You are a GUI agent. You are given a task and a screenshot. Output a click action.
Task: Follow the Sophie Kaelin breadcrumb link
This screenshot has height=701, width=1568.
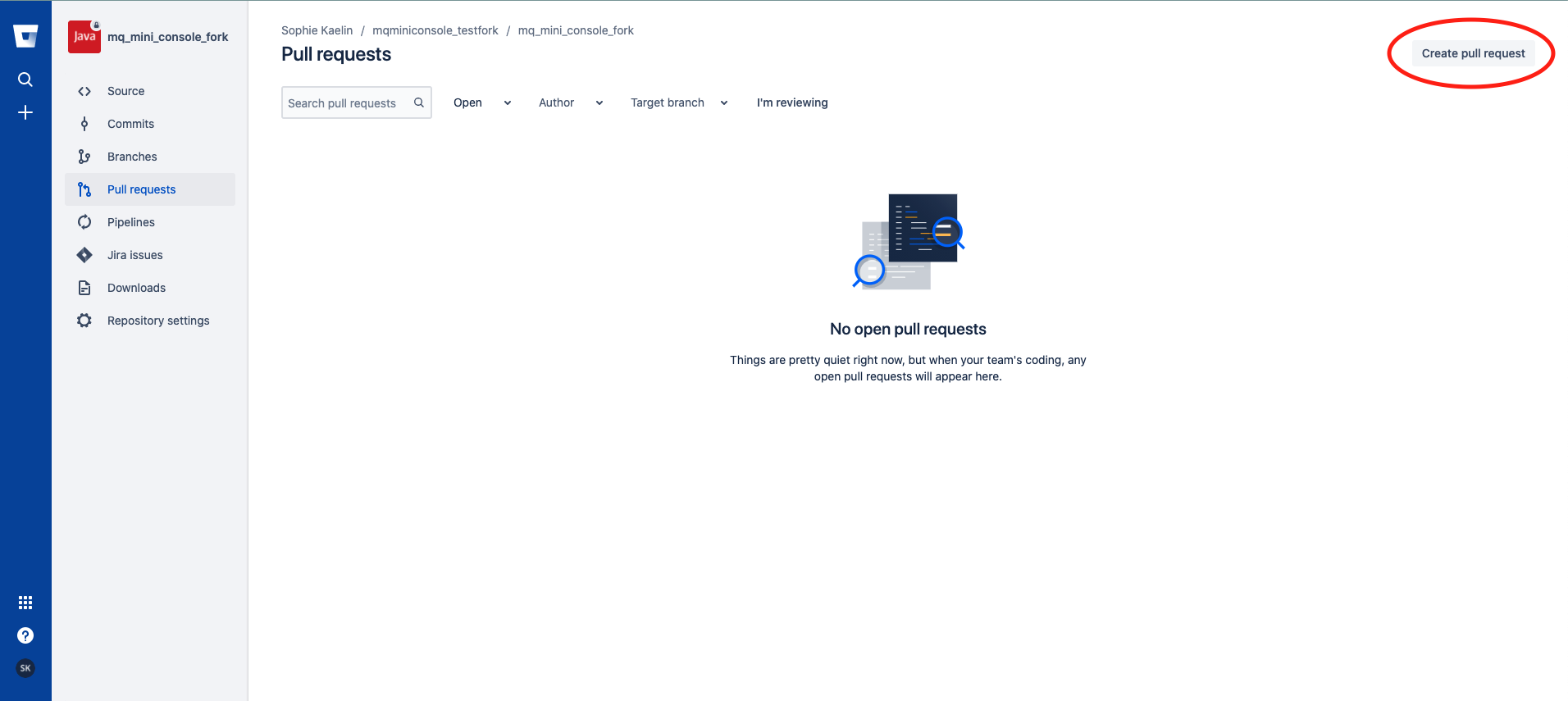317,30
